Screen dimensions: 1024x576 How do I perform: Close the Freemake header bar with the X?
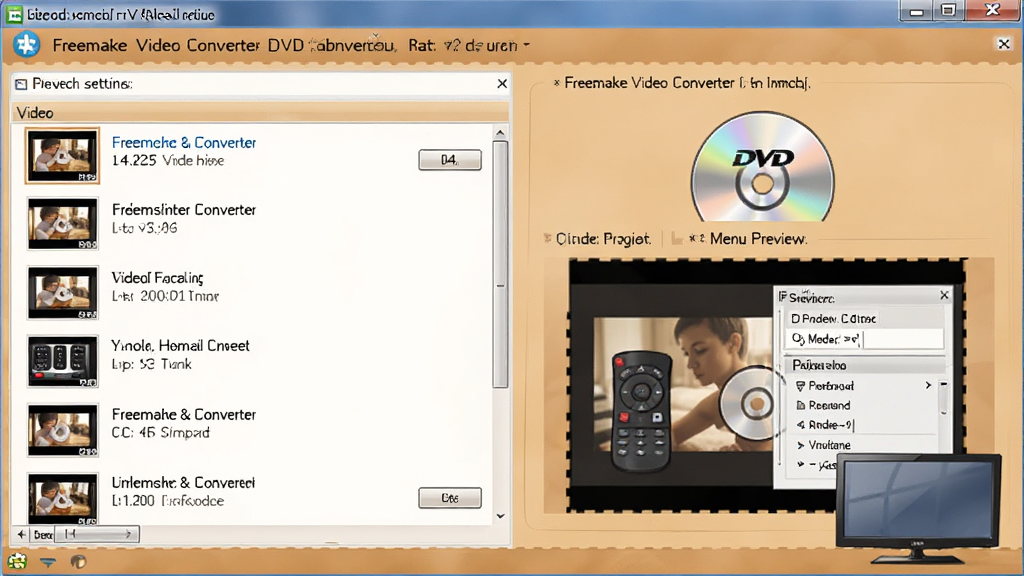(x=1004, y=44)
